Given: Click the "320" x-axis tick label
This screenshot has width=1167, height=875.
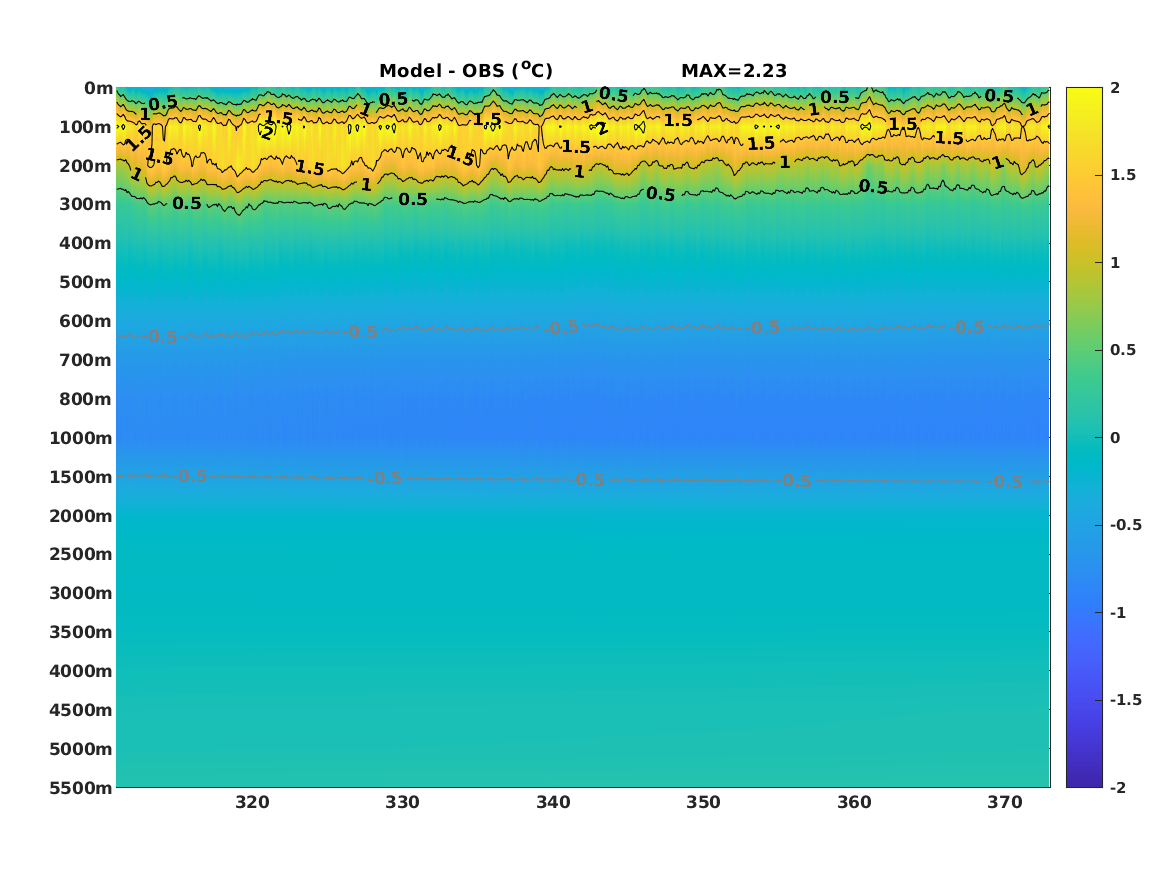Looking at the screenshot, I should click(252, 802).
